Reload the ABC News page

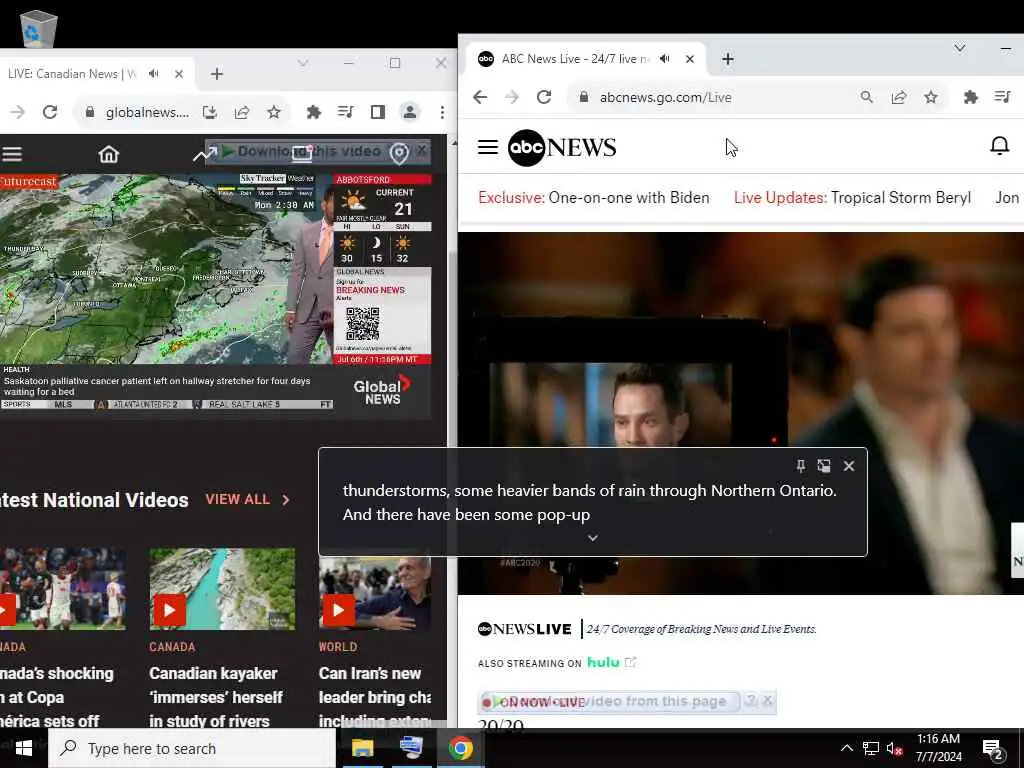pos(544,97)
